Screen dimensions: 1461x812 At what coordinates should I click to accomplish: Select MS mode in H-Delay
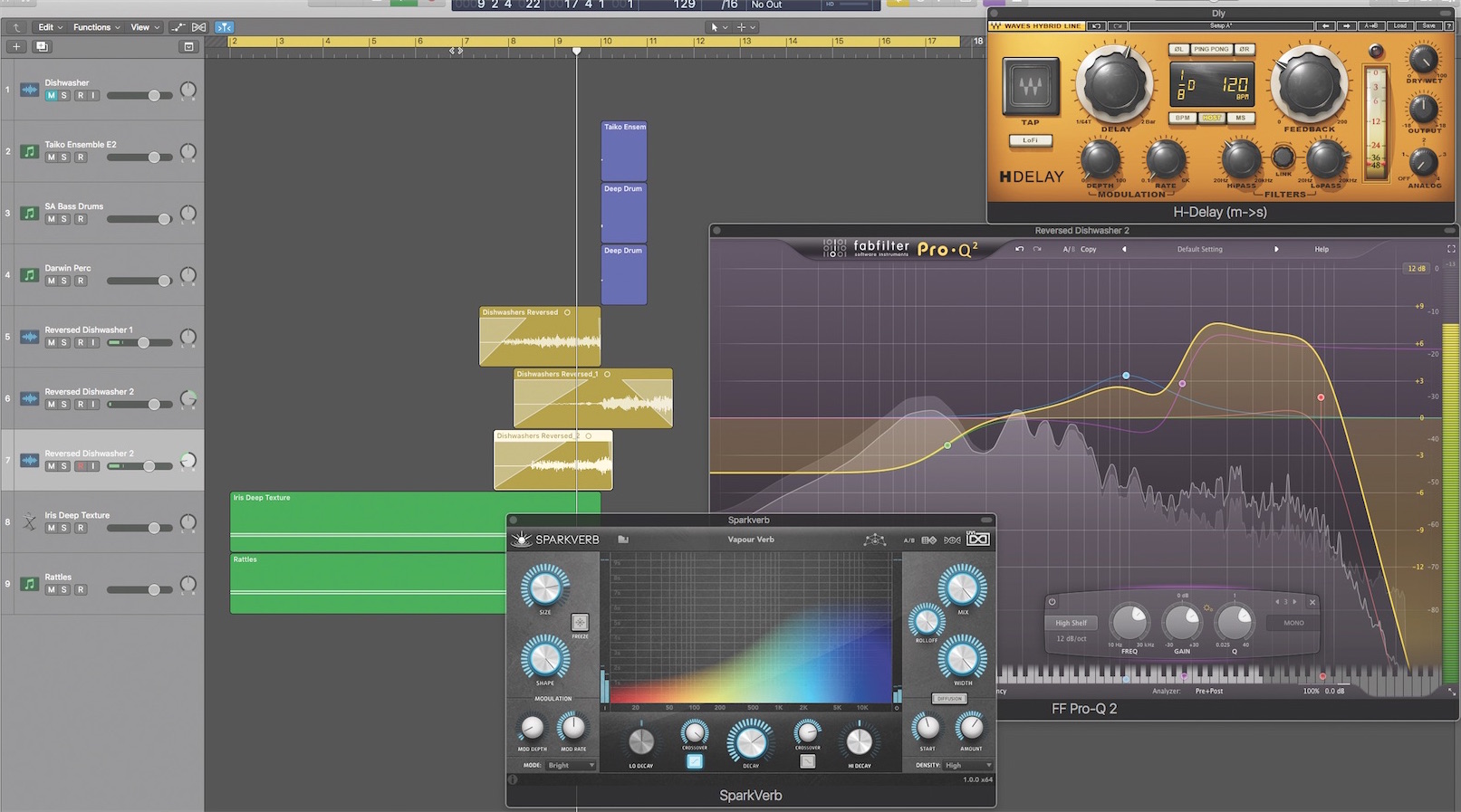click(x=1240, y=118)
